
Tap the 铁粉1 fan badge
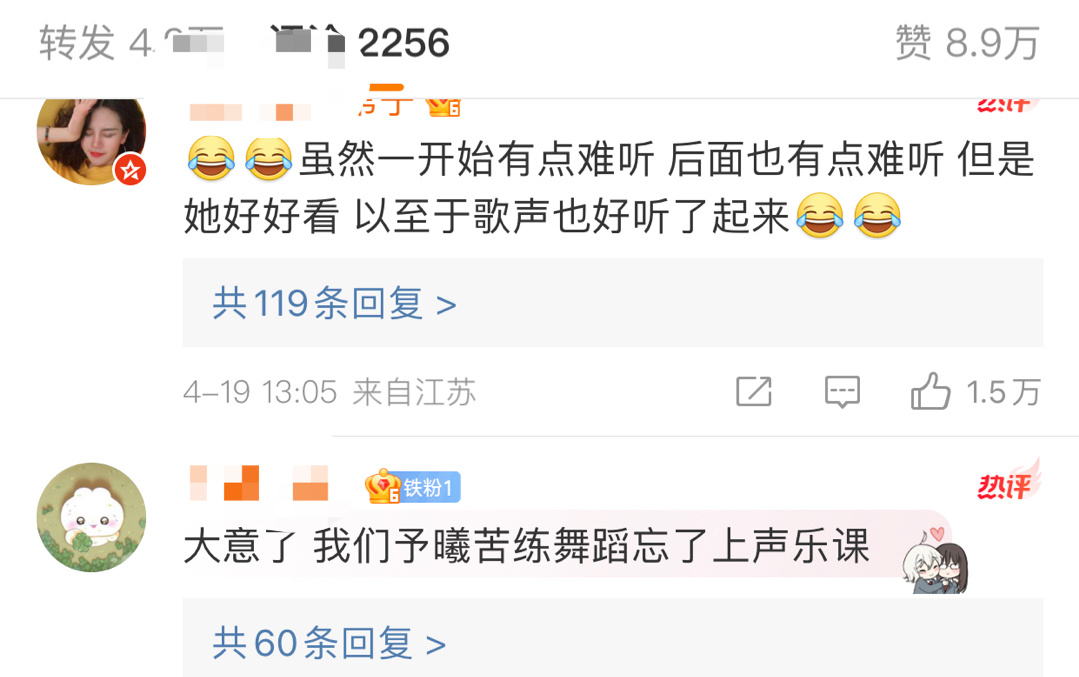coord(429,488)
